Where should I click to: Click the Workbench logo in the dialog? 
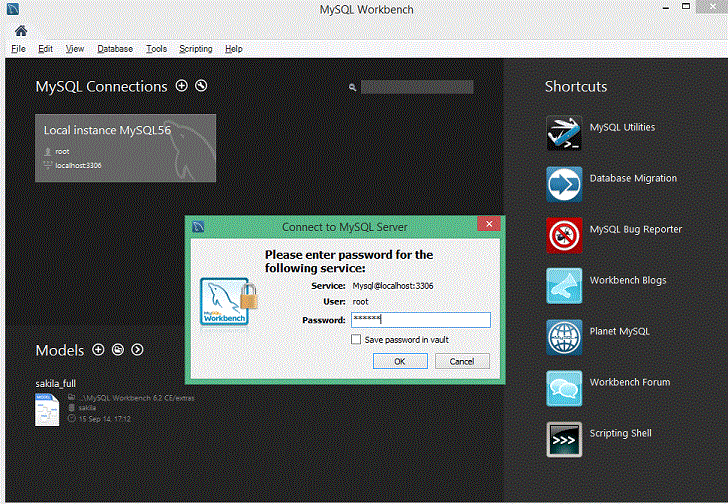point(228,301)
